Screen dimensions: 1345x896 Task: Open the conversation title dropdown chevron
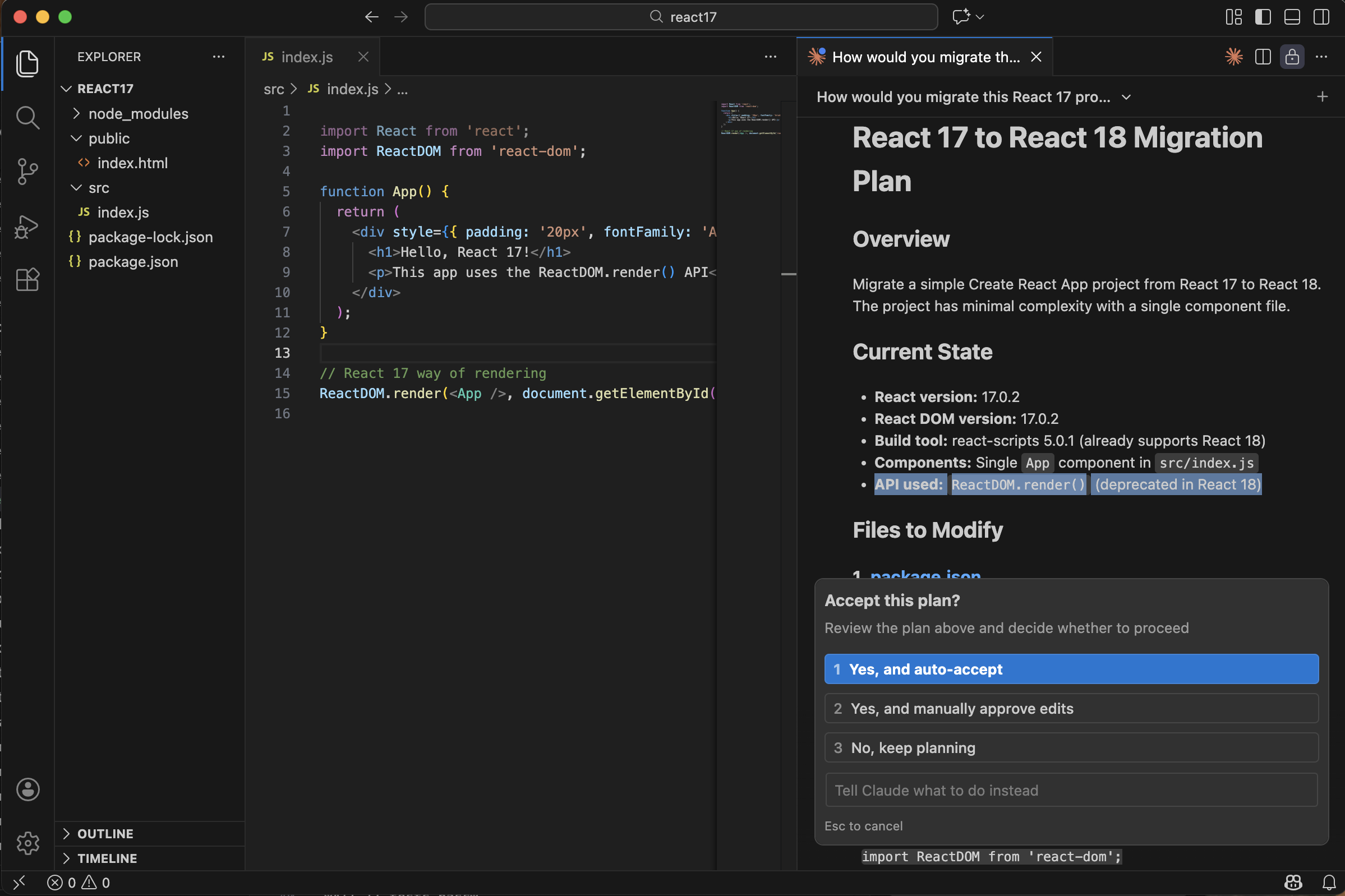(1126, 97)
